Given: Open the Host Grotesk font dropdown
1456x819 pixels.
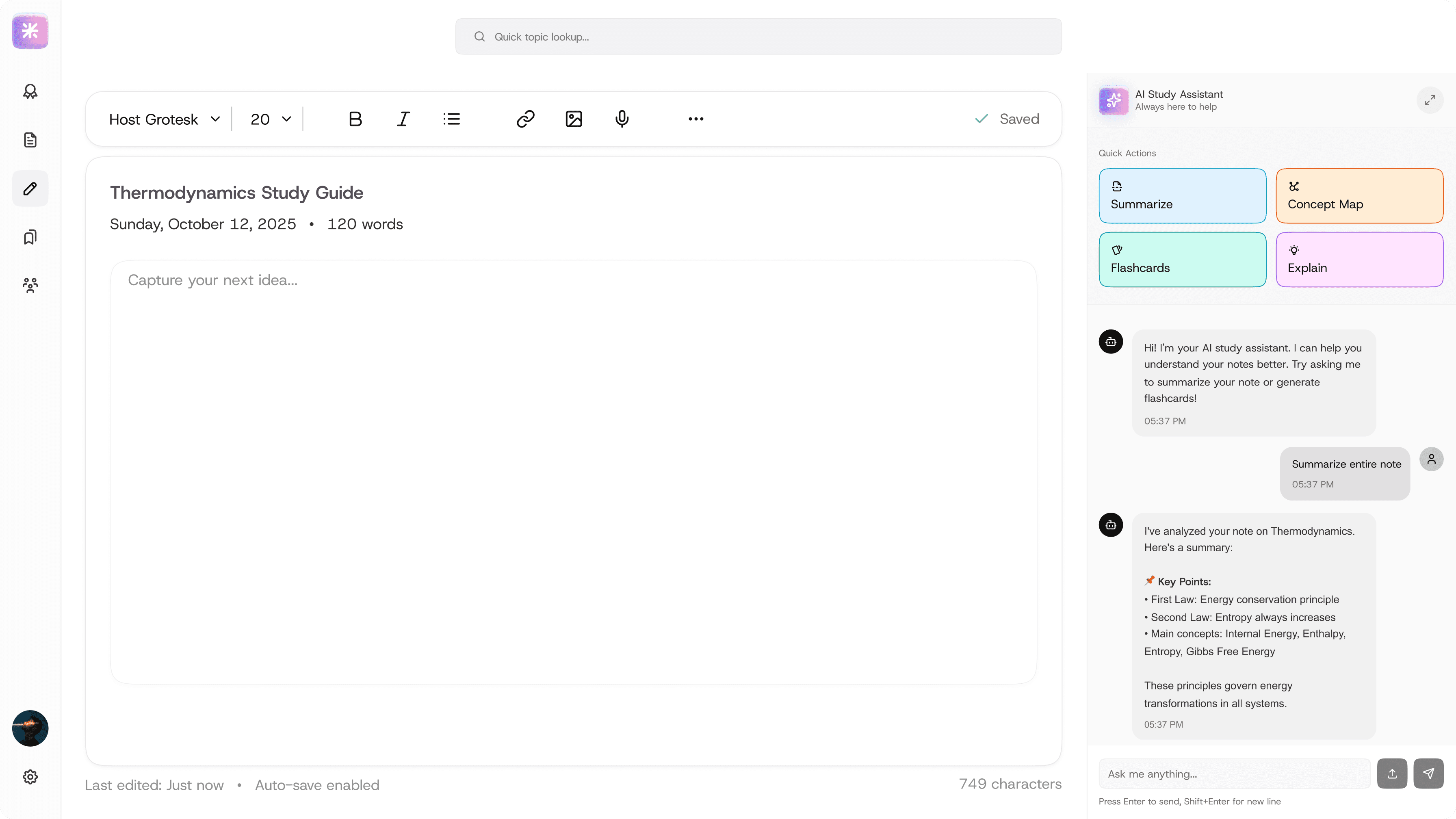Looking at the screenshot, I should coord(164,119).
